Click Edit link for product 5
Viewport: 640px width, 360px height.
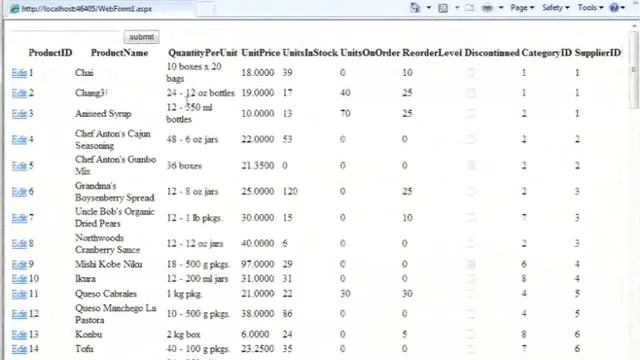19,166
